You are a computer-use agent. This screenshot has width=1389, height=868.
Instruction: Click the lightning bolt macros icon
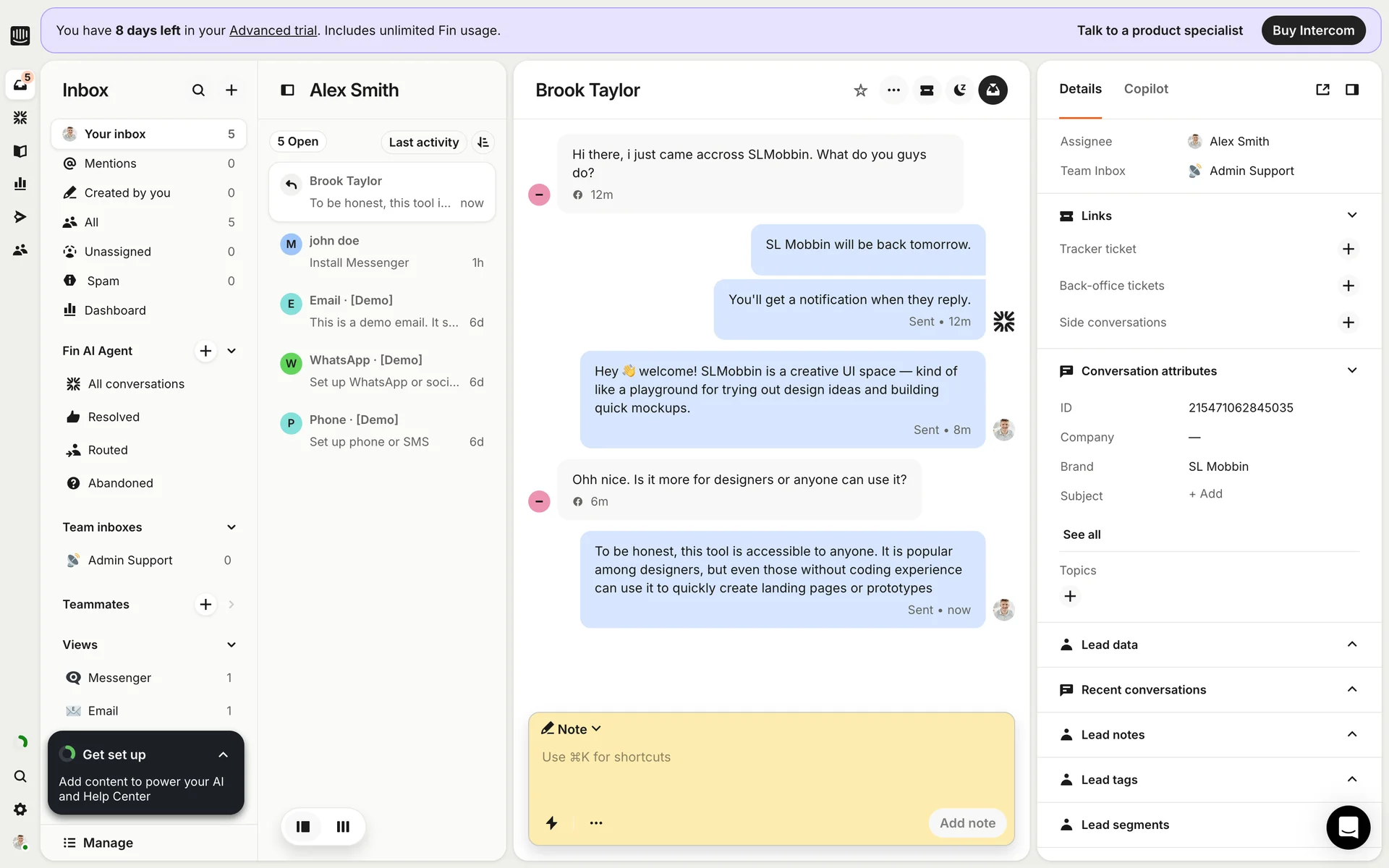pyautogui.click(x=551, y=822)
